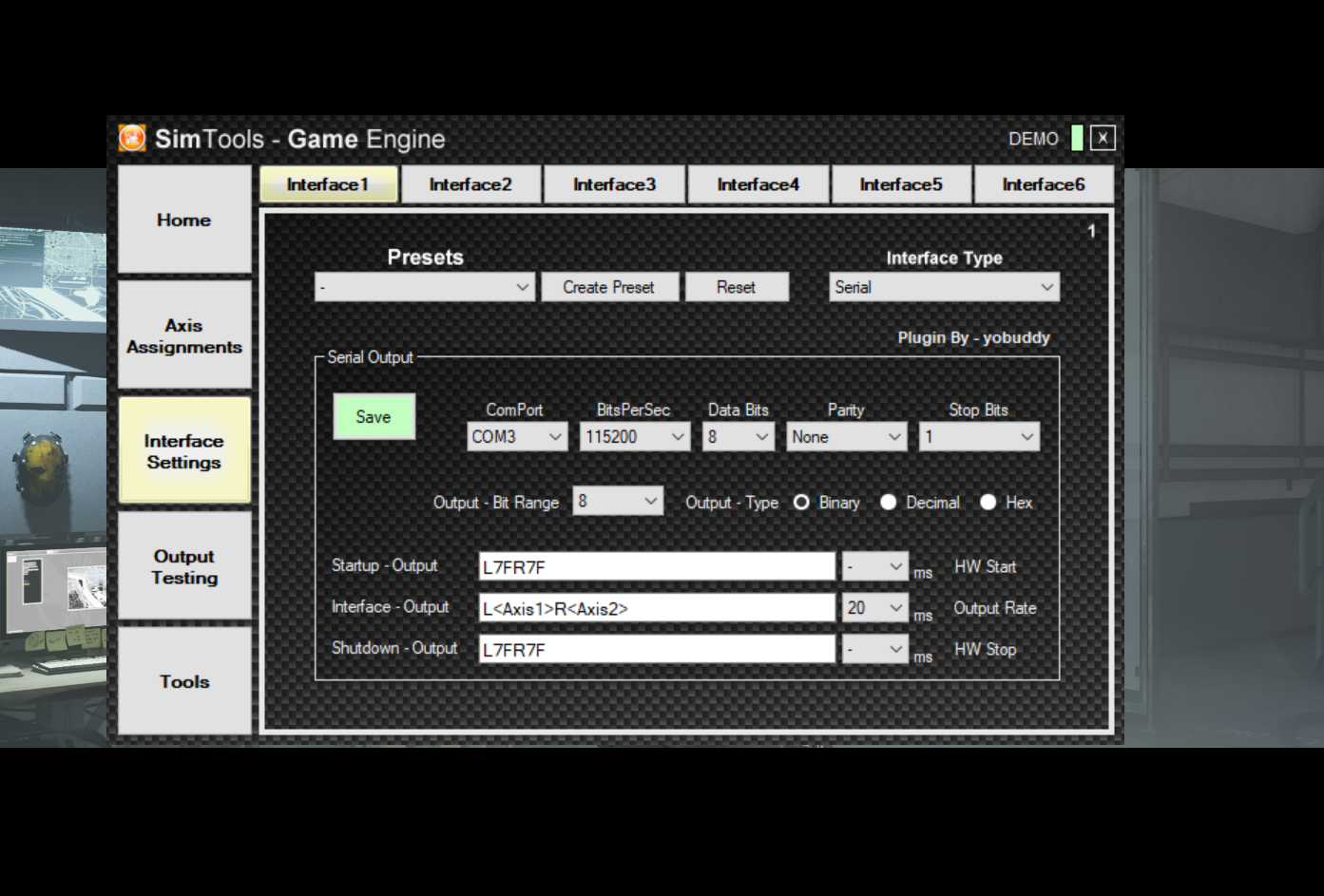Go to the Home section
This screenshot has height=896, width=1324.
pyautogui.click(x=184, y=219)
